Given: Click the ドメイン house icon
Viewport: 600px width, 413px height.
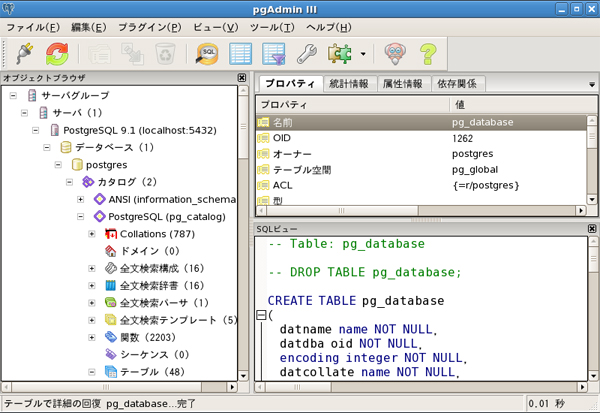Looking at the screenshot, I should 111,251.
